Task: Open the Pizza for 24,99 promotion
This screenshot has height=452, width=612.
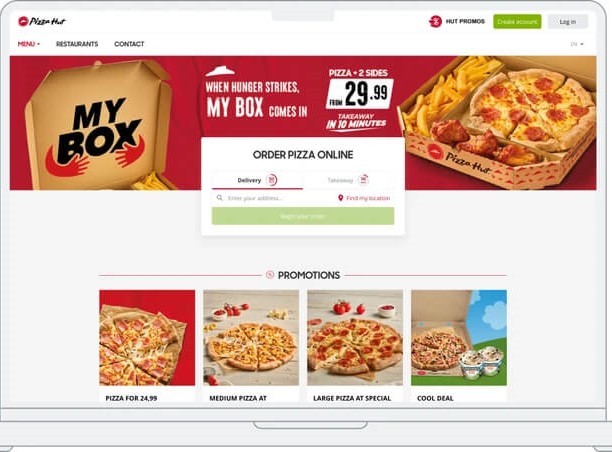Action: pos(147,345)
